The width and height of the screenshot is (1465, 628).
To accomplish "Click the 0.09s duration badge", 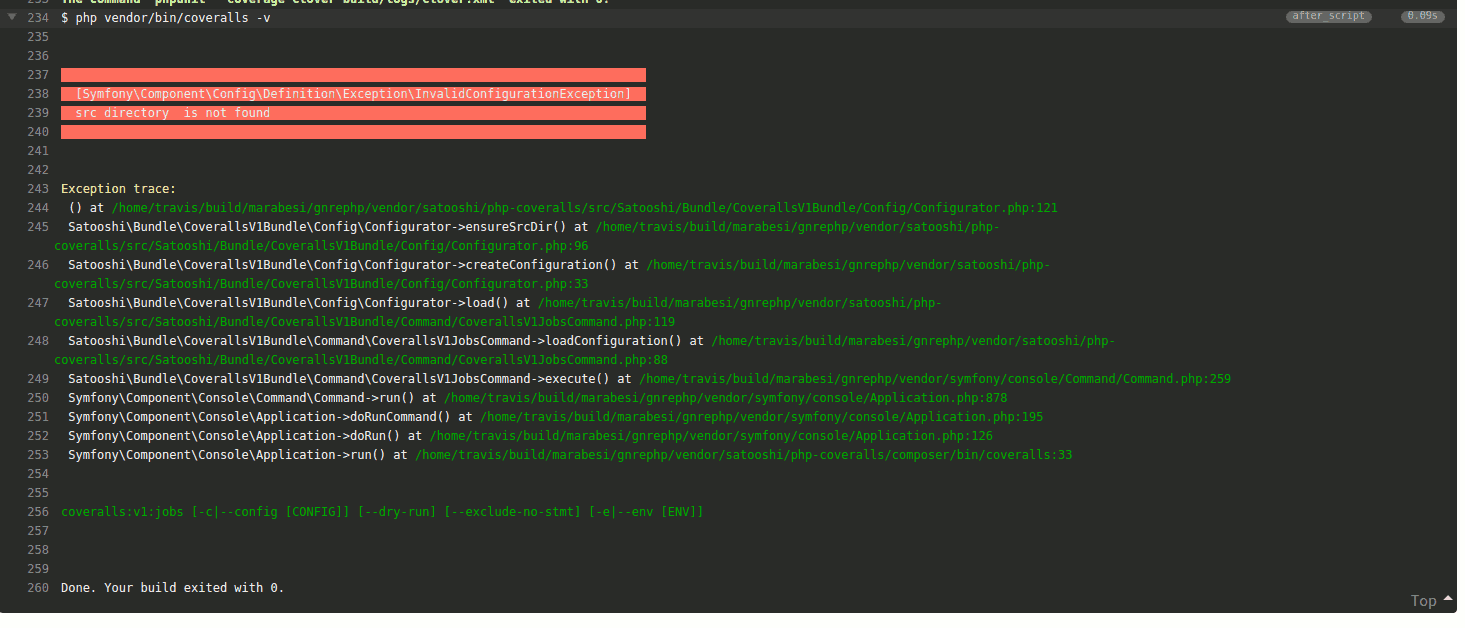I will click(x=1423, y=16).
